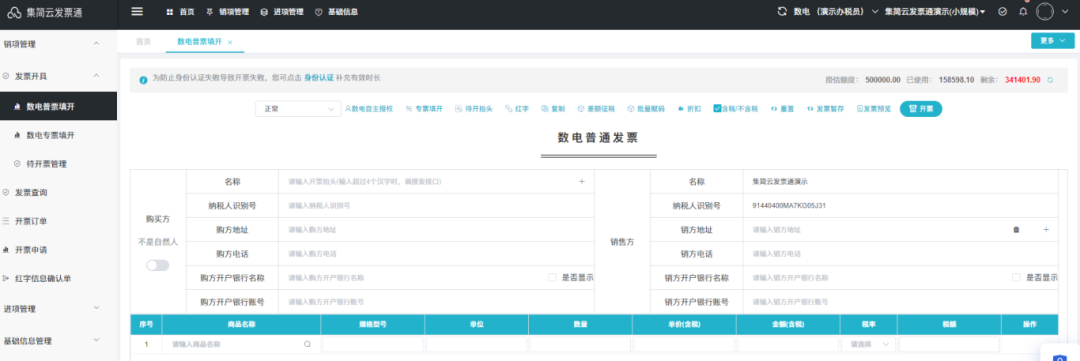Open notifications bell icon

point(1023,12)
